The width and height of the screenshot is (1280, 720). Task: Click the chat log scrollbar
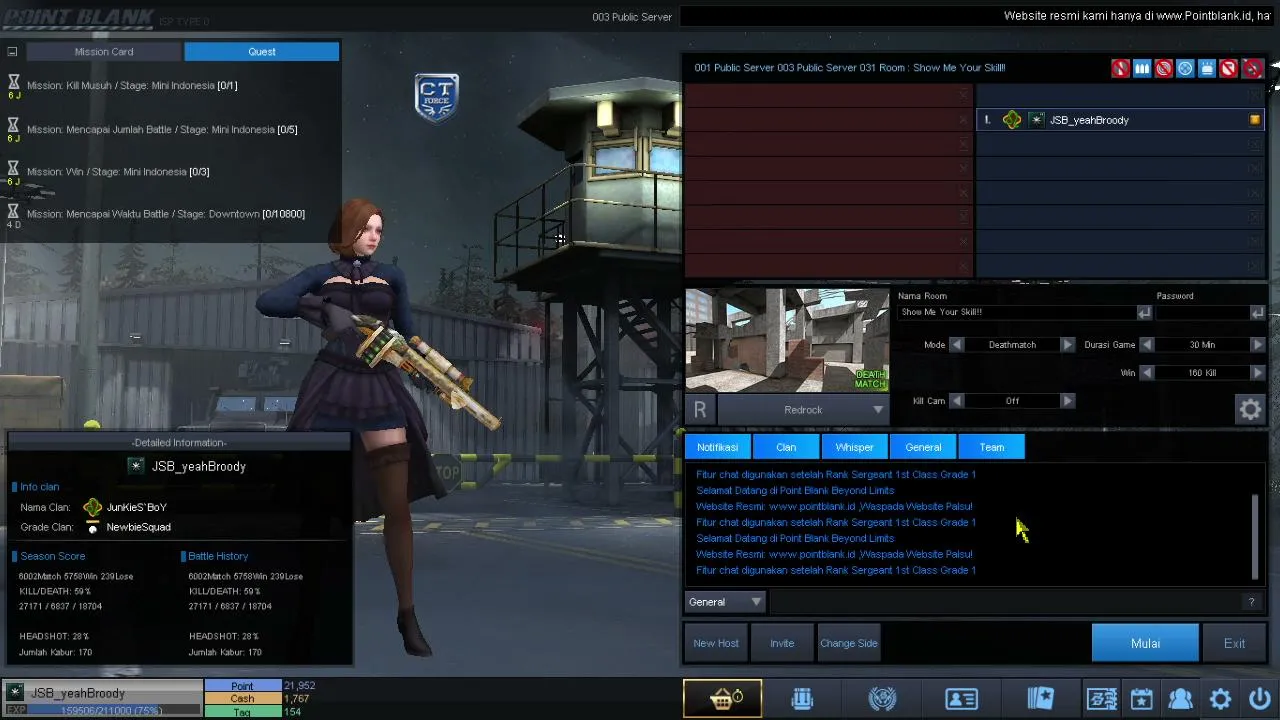click(1255, 537)
